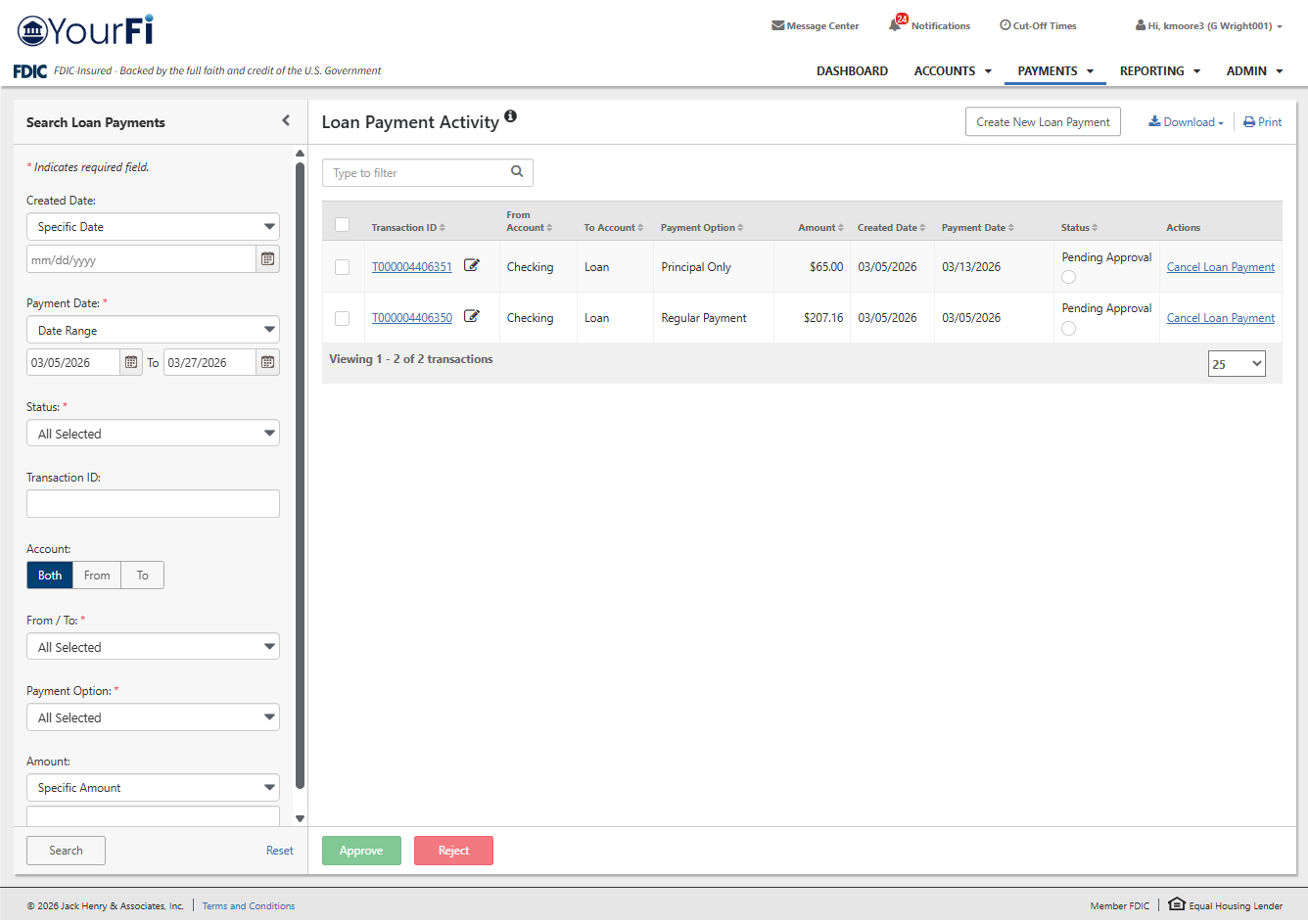This screenshot has width=1308, height=920.
Task: Open the rows-per-page 25 dropdown
Action: point(1236,364)
